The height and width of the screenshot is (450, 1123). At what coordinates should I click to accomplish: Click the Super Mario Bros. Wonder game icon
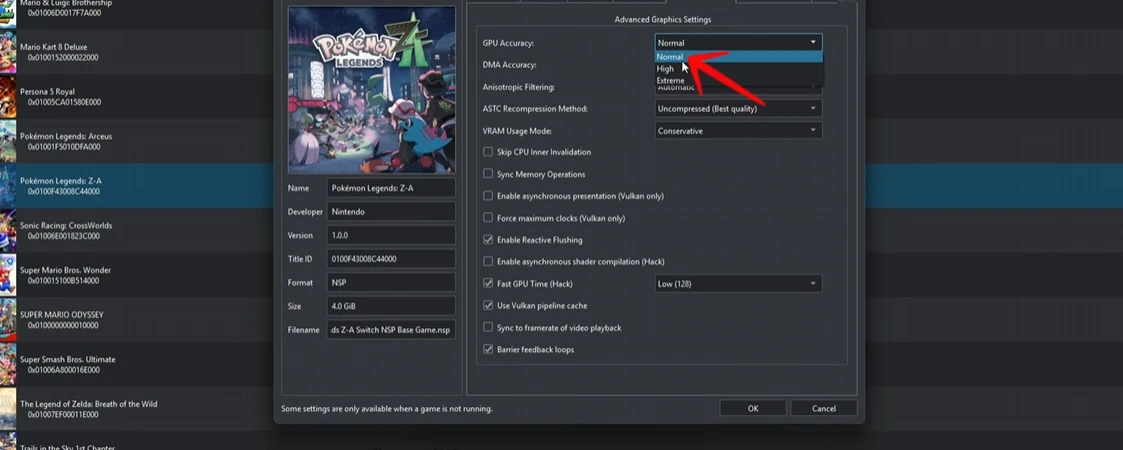tap(7, 276)
